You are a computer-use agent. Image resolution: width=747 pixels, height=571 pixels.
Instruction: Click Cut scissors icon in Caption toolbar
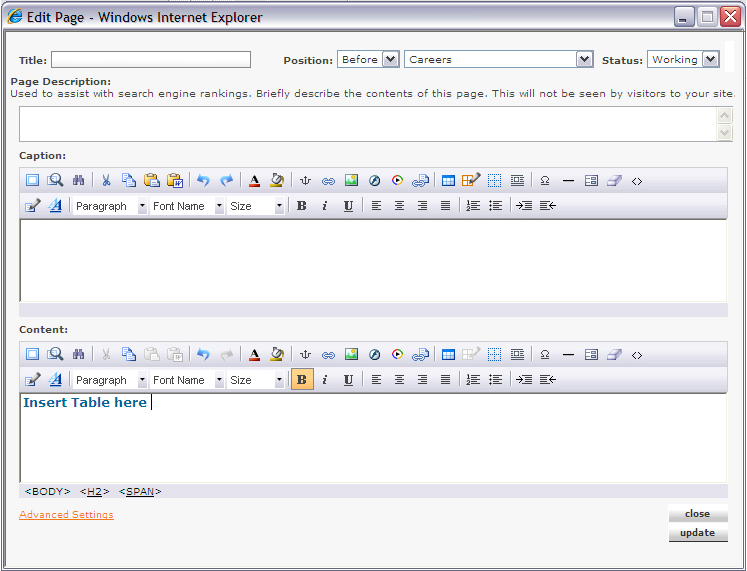coord(106,180)
